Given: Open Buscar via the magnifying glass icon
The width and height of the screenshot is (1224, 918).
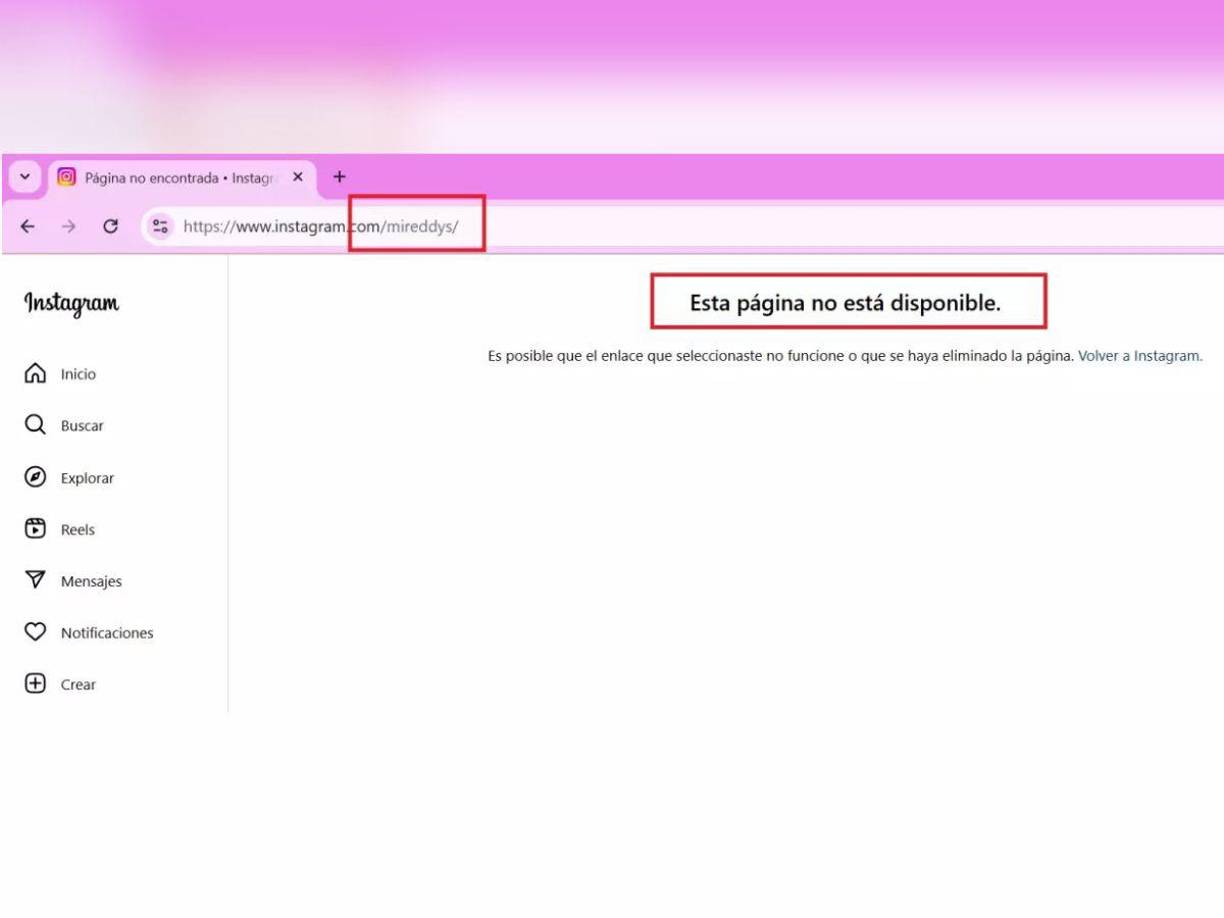Looking at the screenshot, I should click(x=35, y=425).
